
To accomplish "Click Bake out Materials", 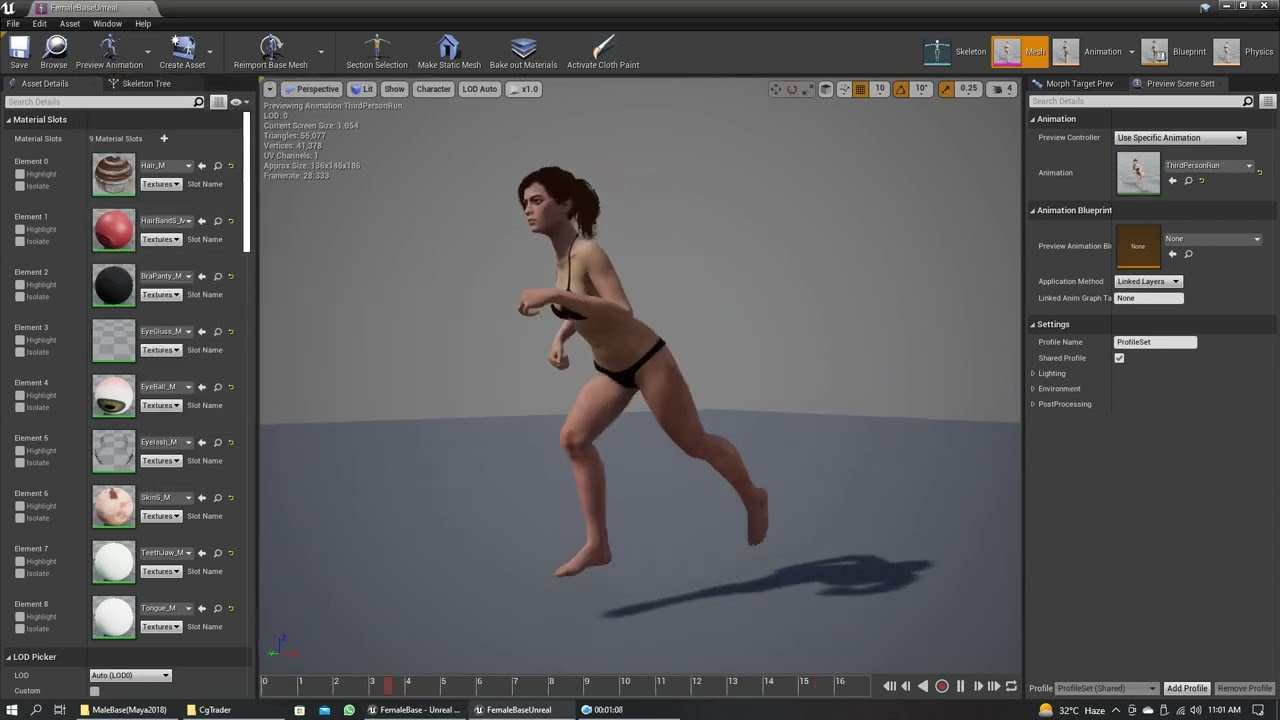I will tap(523, 52).
